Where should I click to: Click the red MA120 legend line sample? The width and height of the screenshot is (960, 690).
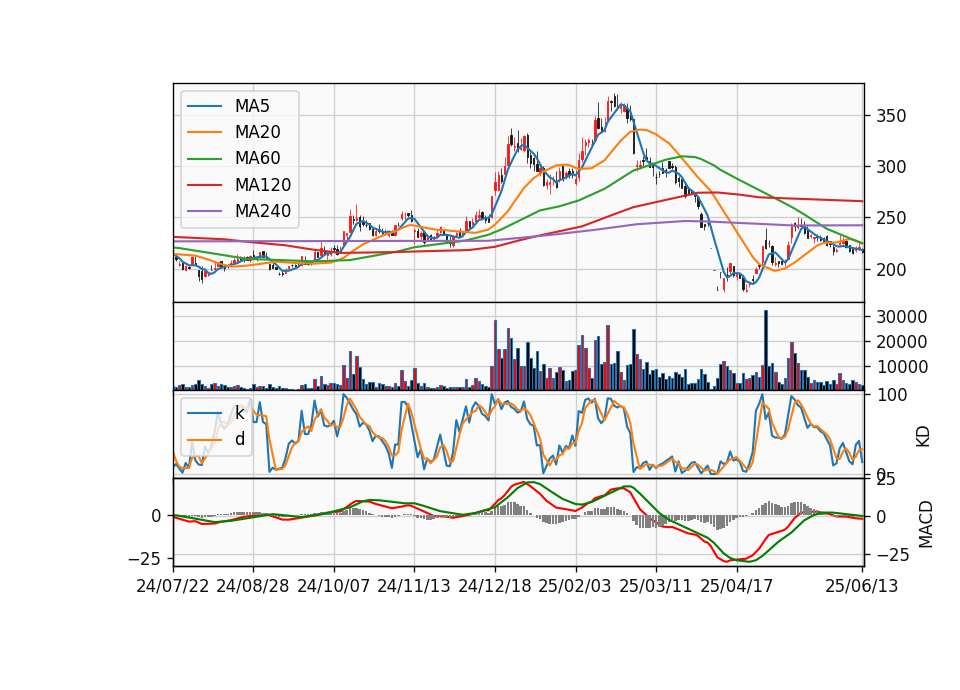[204, 184]
